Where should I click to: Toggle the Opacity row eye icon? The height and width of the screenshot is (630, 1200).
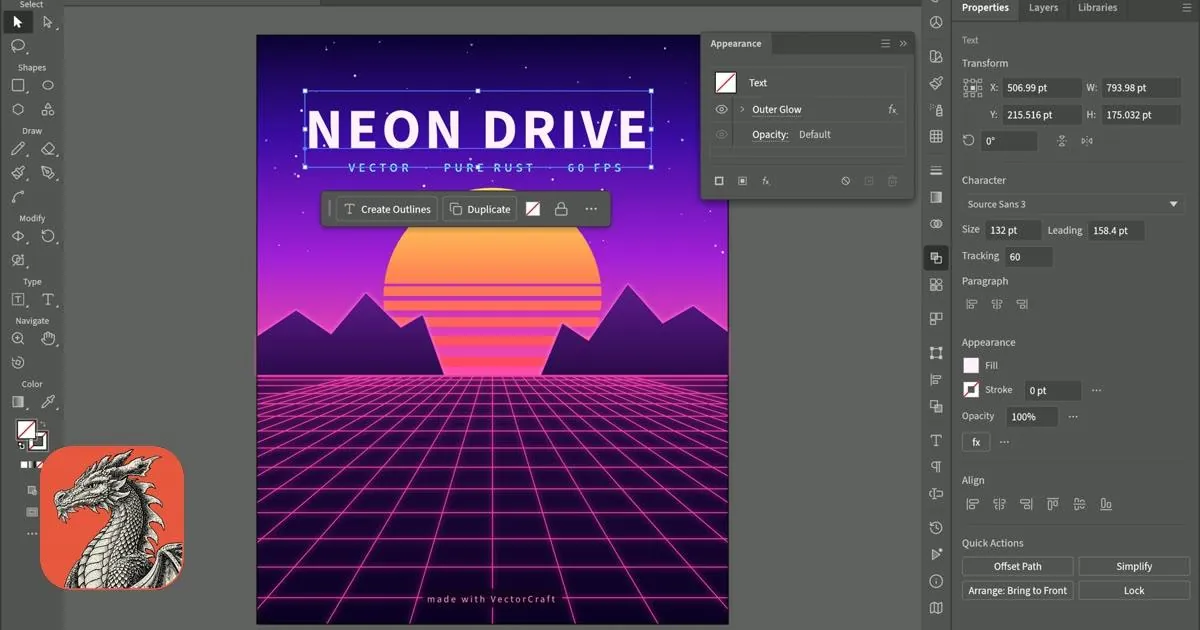pos(721,134)
